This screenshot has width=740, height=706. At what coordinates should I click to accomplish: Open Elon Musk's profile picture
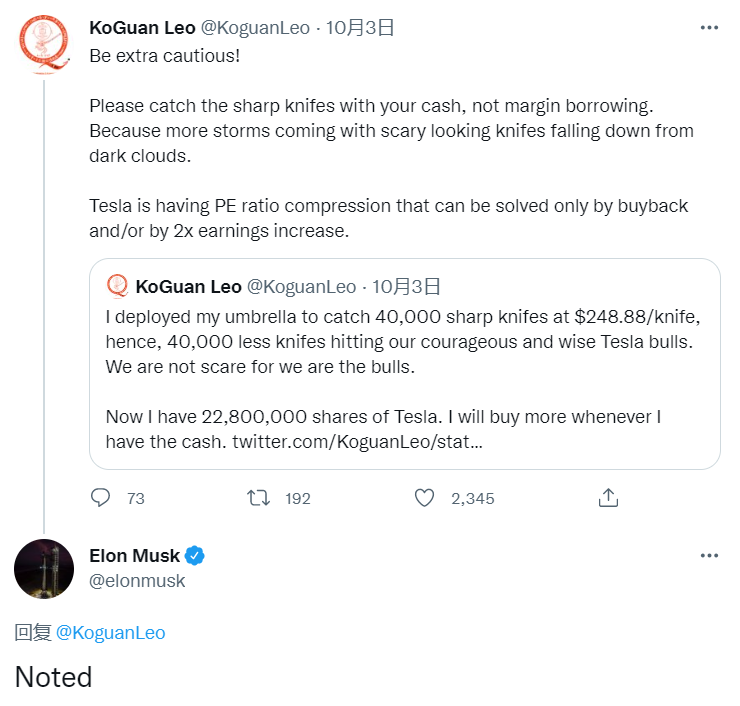44,569
